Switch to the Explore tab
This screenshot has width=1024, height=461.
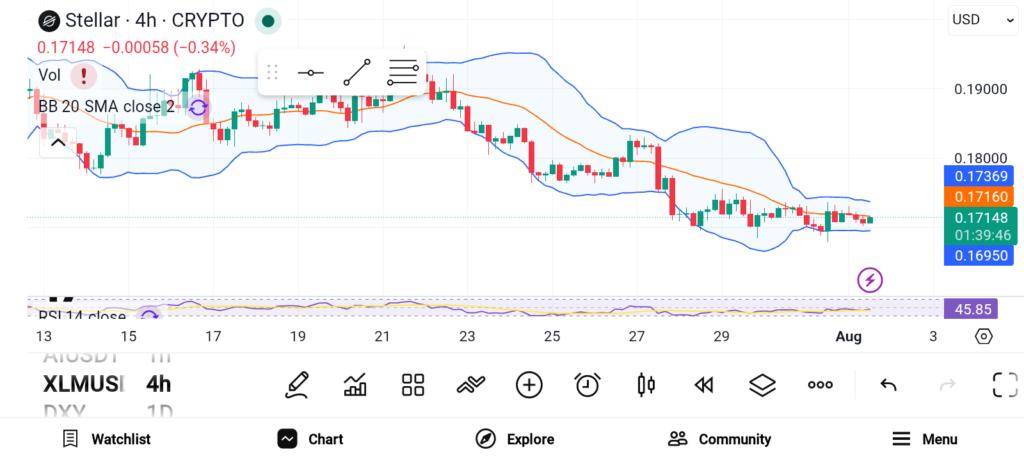(x=515, y=439)
